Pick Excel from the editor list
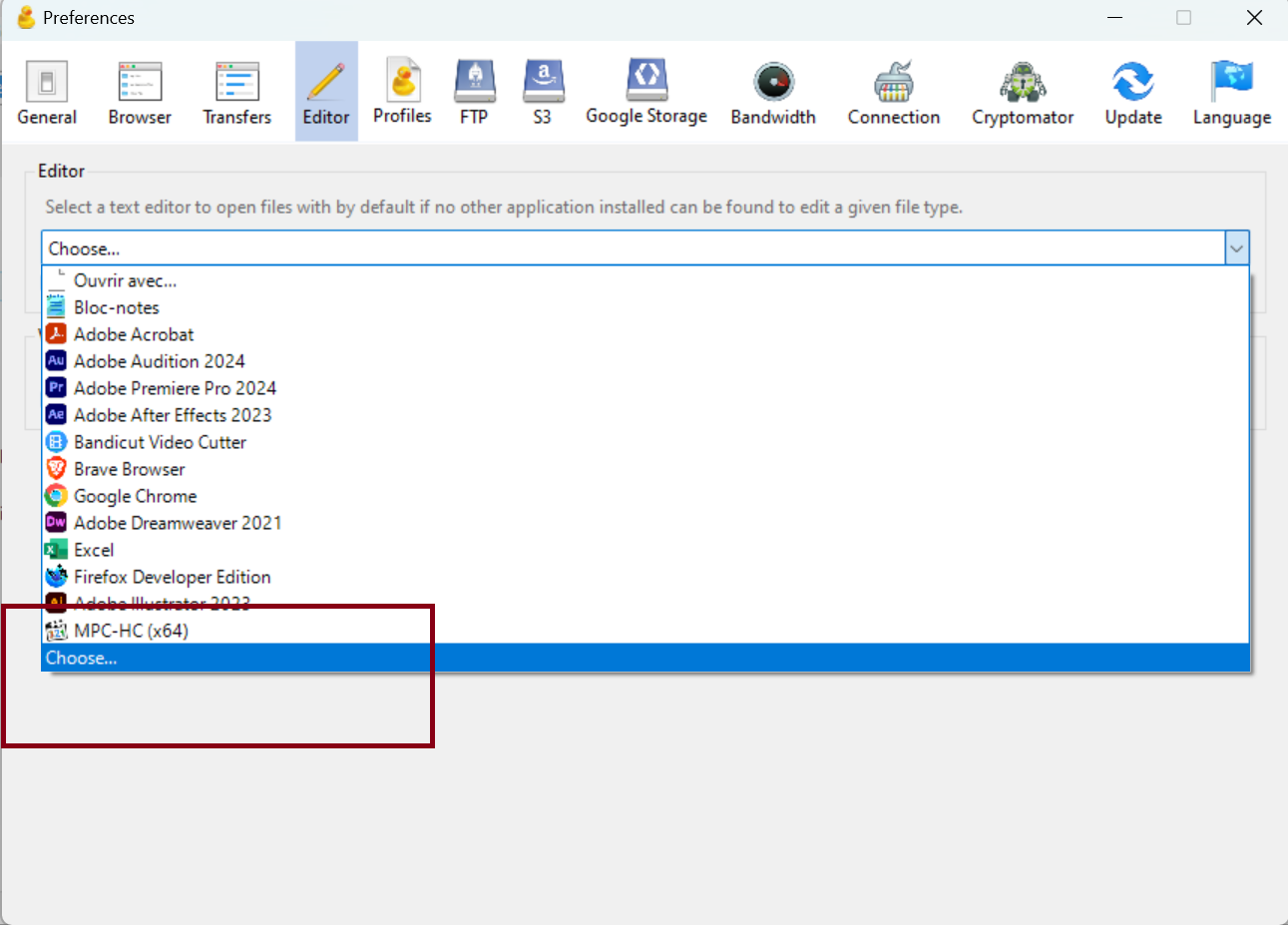1288x925 pixels. (x=645, y=550)
